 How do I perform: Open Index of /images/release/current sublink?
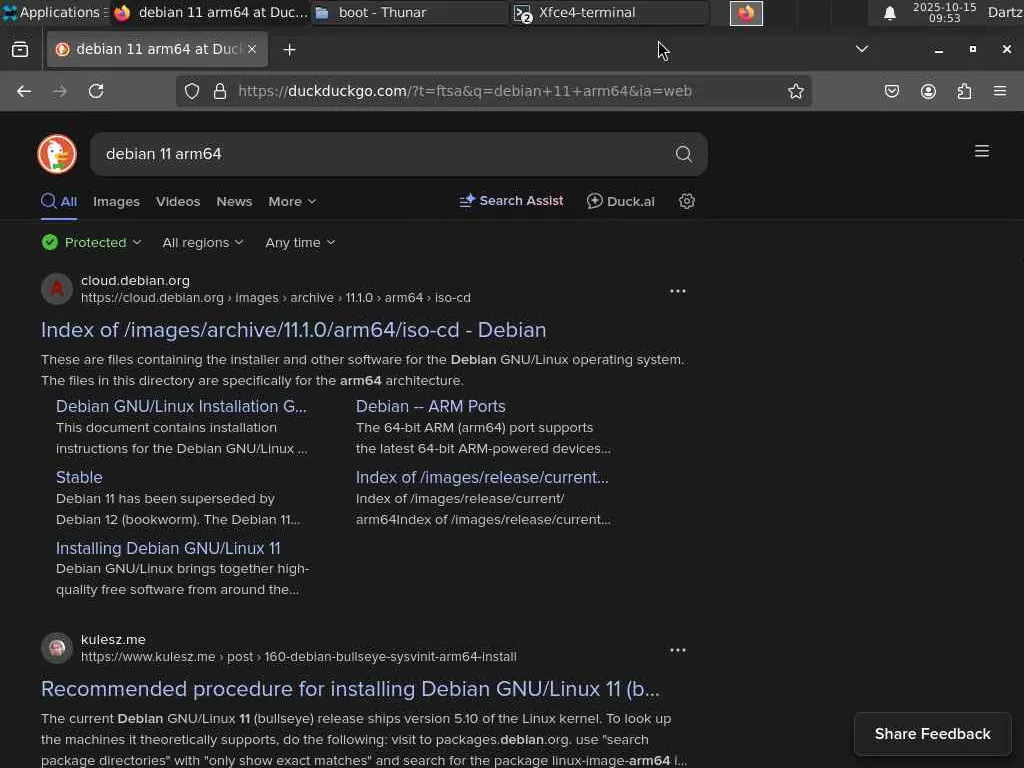tap(482, 477)
